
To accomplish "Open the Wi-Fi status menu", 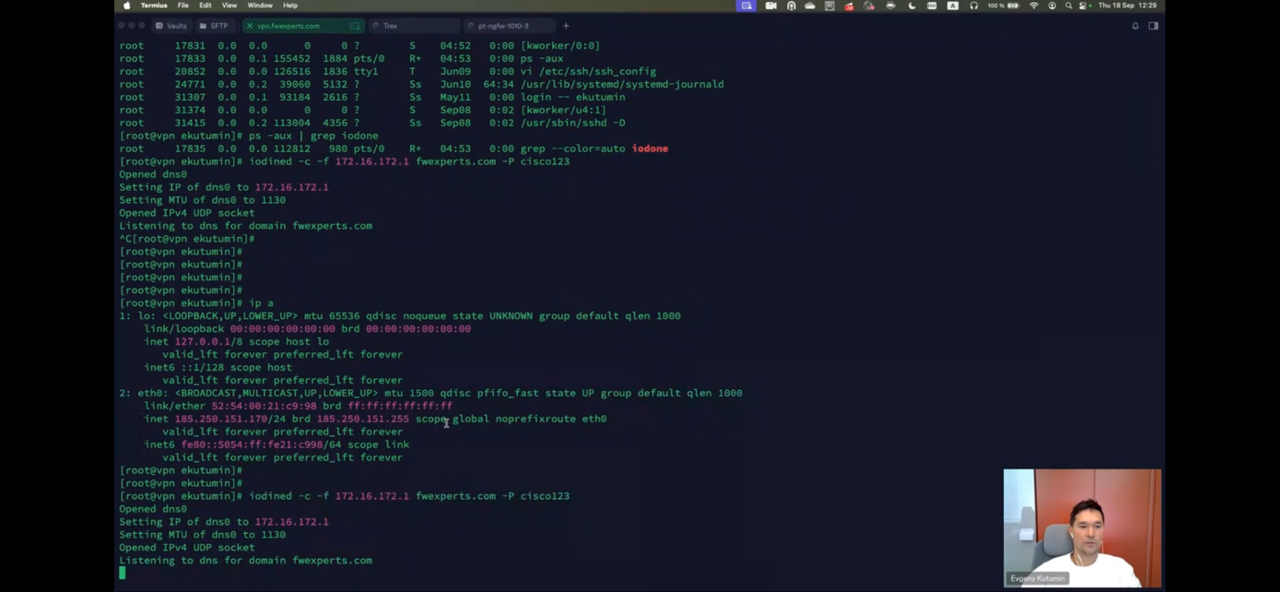I will coord(1034,6).
